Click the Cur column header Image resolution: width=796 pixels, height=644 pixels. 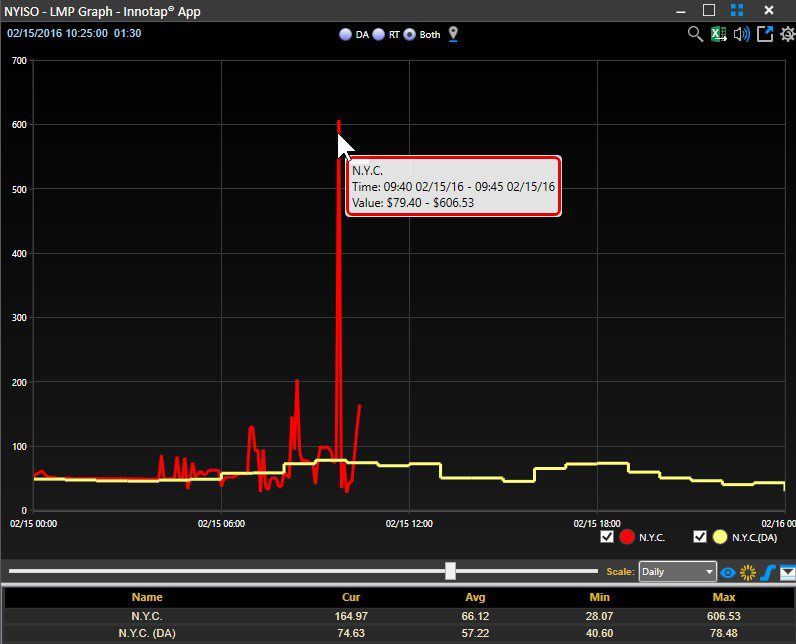(x=351, y=597)
